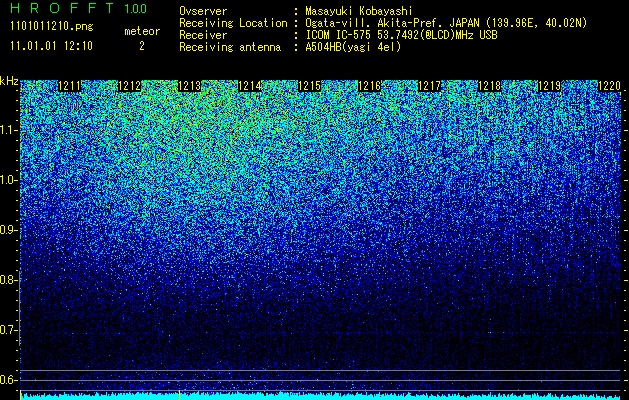Click the 1.1 frequency axis label
Image resolution: width=629 pixels, height=400 pixels.
[8, 130]
